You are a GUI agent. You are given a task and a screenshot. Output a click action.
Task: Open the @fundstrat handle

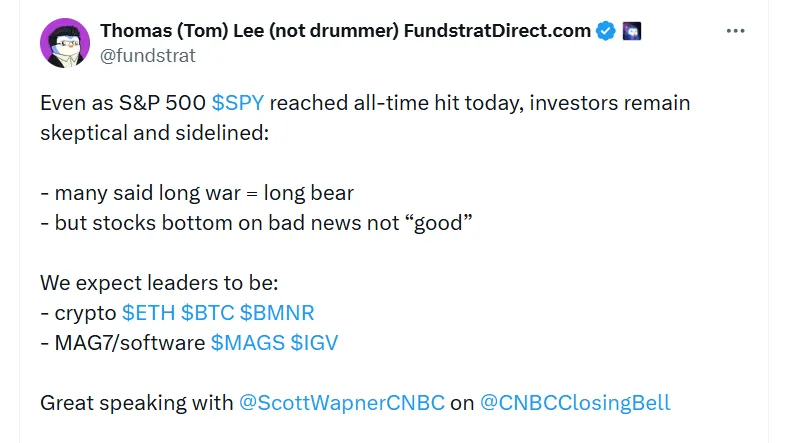[x=147, y=55]
